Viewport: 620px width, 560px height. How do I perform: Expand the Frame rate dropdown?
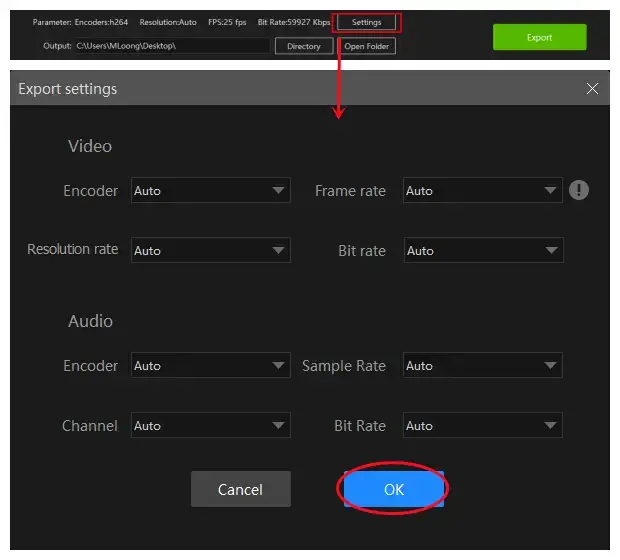(482, 191)
